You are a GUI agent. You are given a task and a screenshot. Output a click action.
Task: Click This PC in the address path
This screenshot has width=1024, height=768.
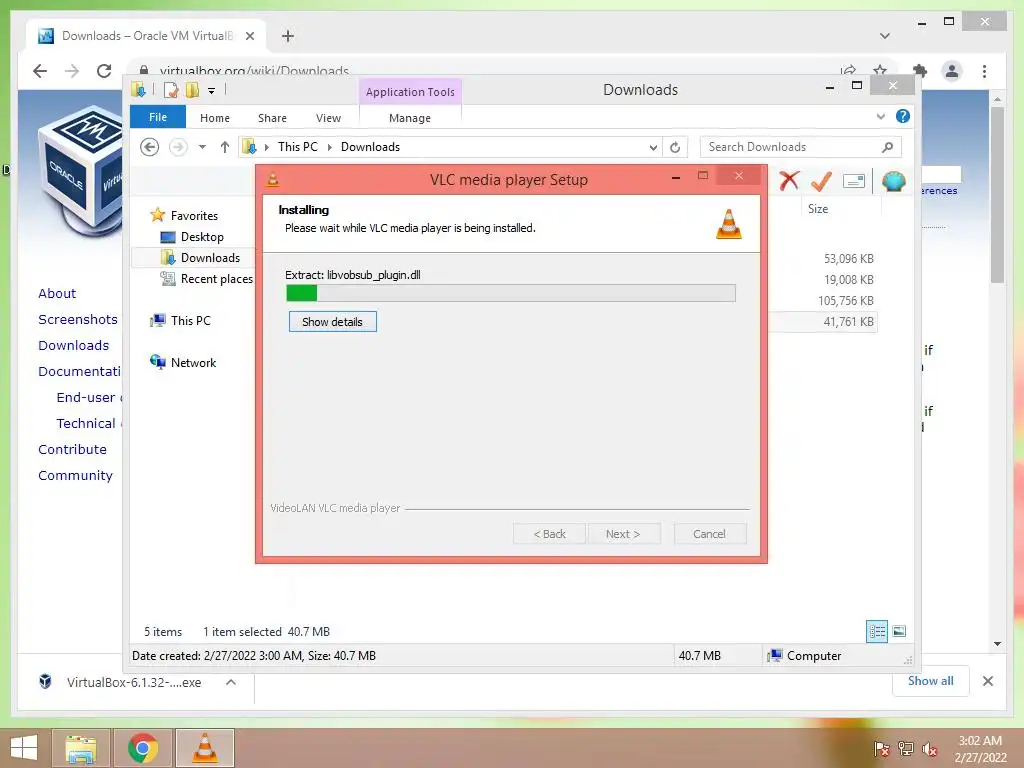pyautogui.click(x=298, y=147)
